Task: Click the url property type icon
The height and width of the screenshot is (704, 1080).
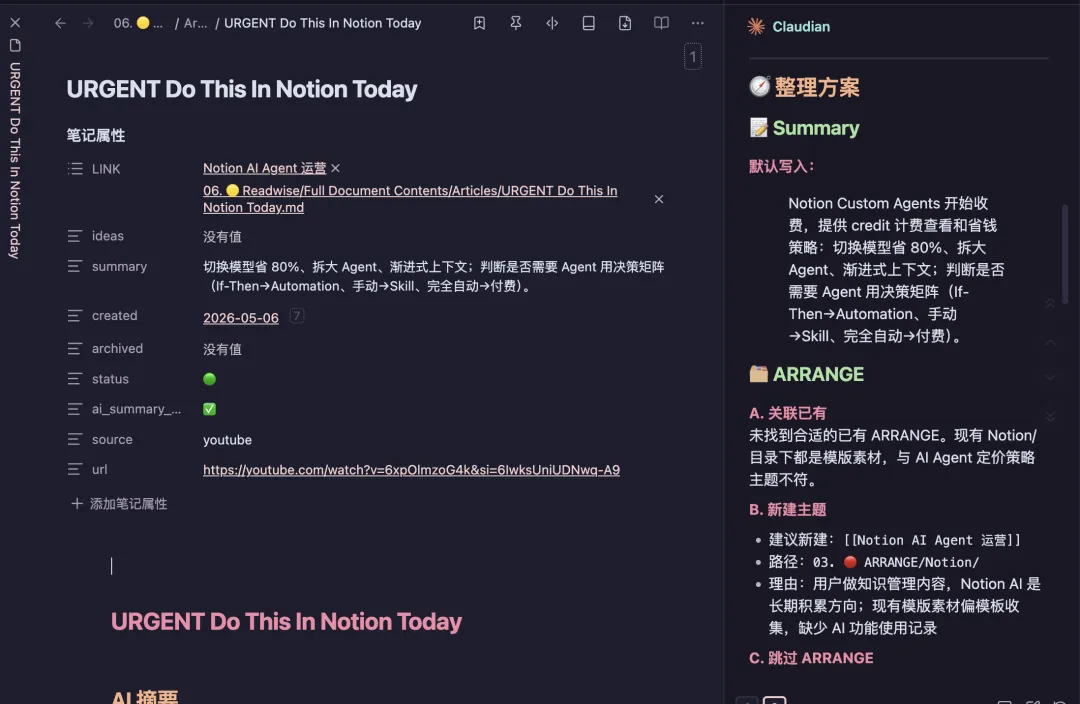Action: pos(75,469)
